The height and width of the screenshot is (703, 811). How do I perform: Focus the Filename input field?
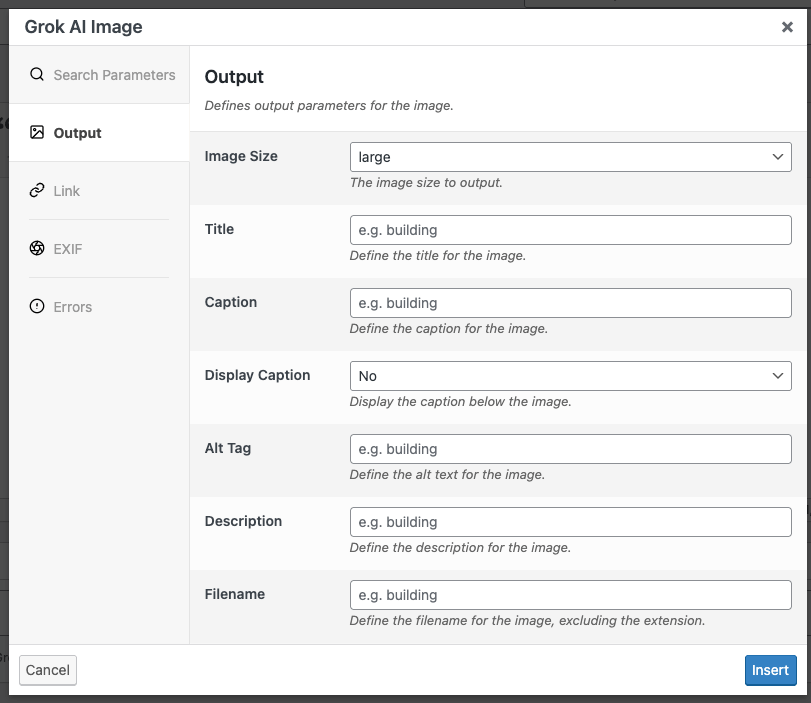click(x=570, y=595)
